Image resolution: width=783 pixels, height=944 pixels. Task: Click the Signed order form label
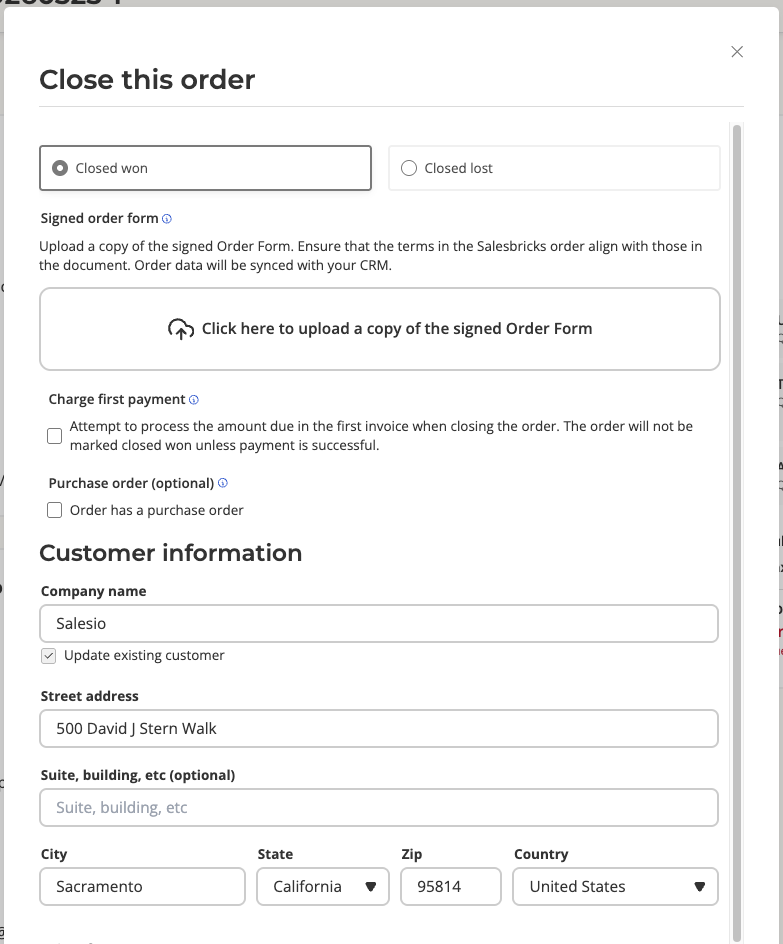pos(99,218)
